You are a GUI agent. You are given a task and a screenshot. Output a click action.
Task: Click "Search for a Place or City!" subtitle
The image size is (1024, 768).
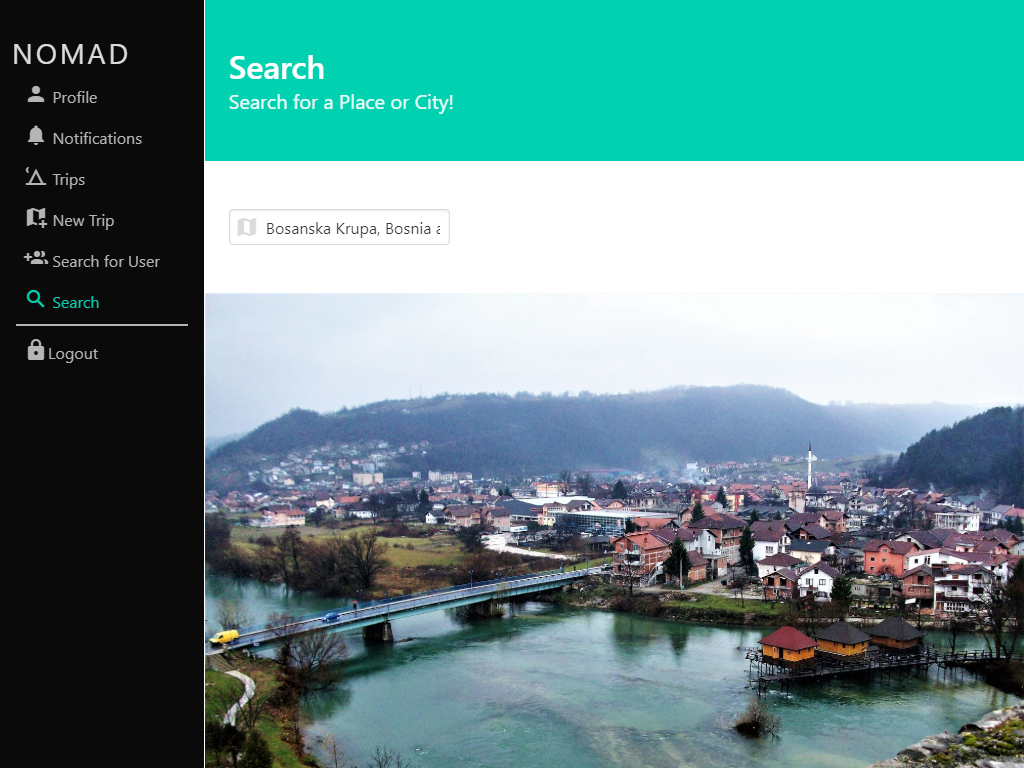pos(341,103)
